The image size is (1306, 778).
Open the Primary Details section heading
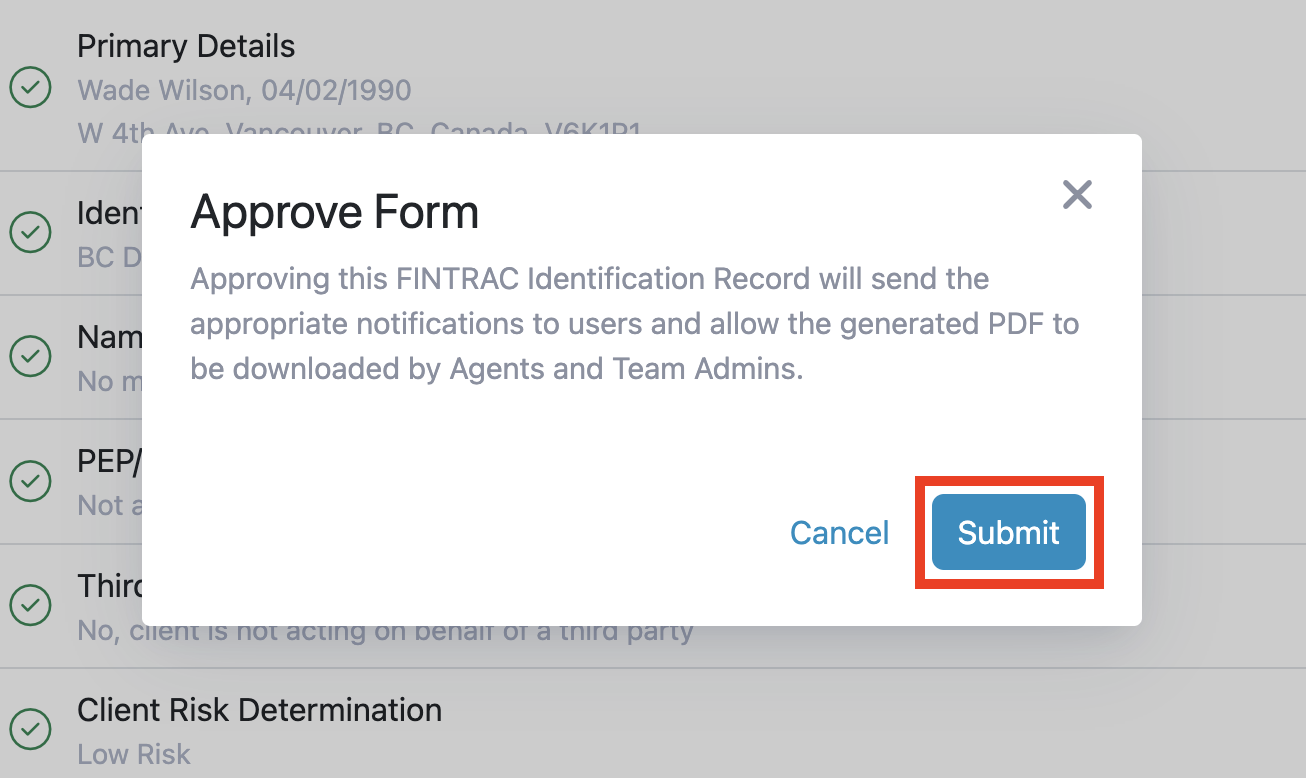click(186, 46)
